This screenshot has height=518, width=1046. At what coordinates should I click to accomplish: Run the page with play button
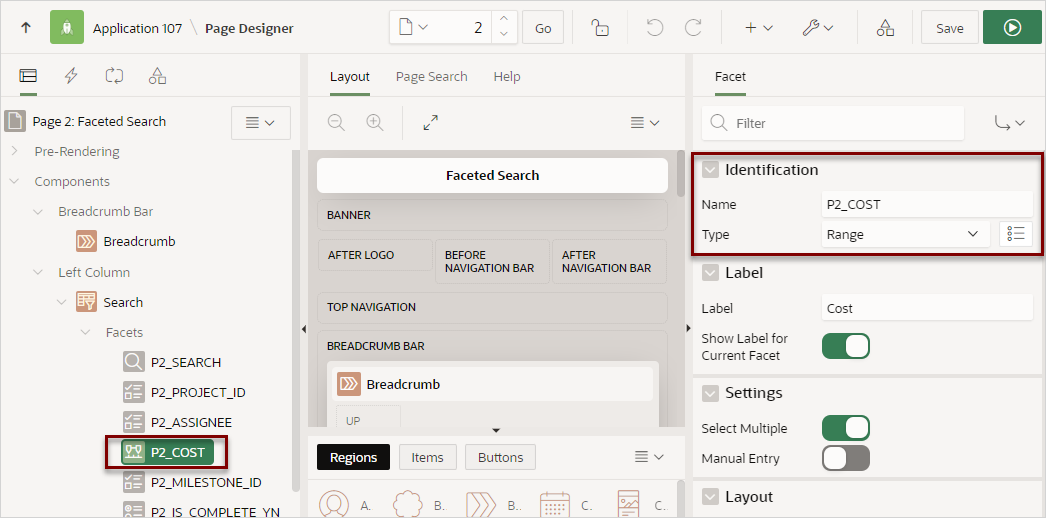[1012, 28]
